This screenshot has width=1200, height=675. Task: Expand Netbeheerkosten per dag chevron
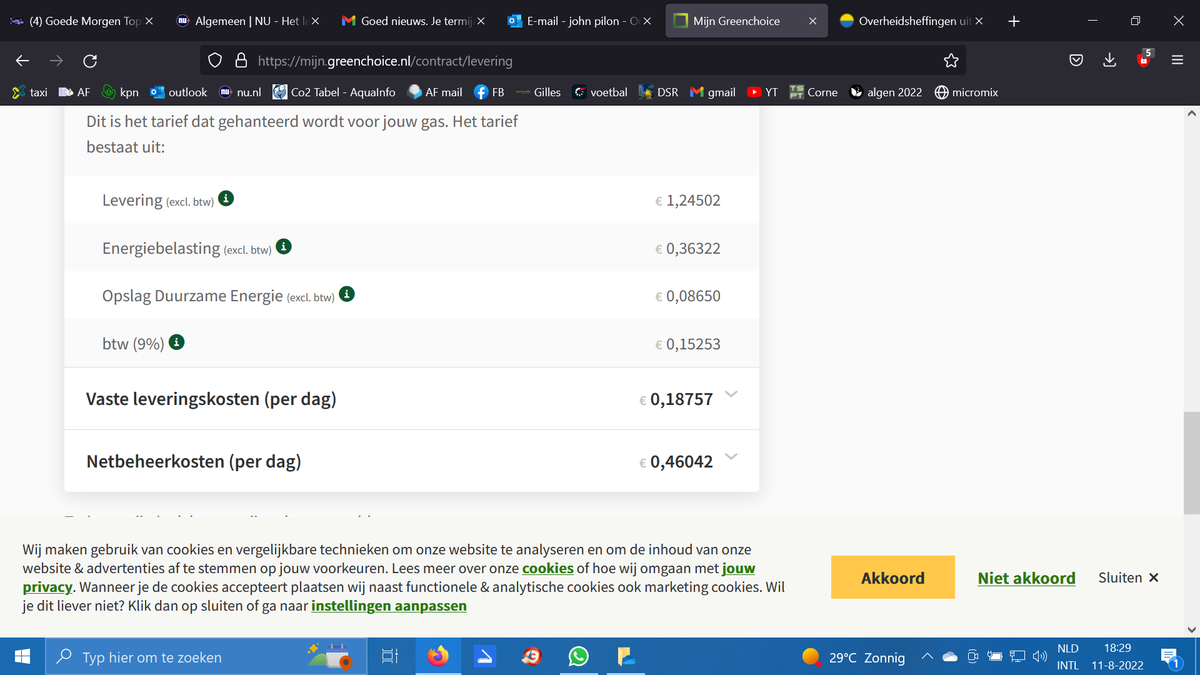click(730, 457)
